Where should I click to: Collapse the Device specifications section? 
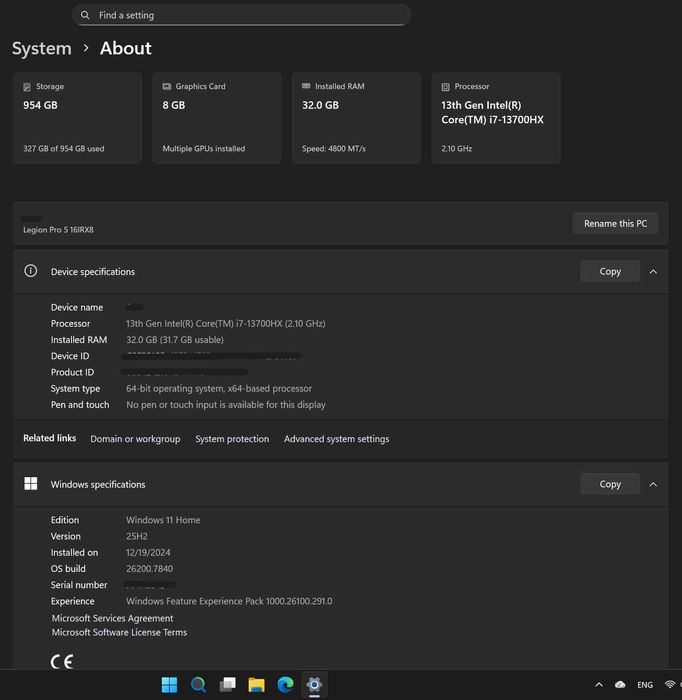coord(653,271)
